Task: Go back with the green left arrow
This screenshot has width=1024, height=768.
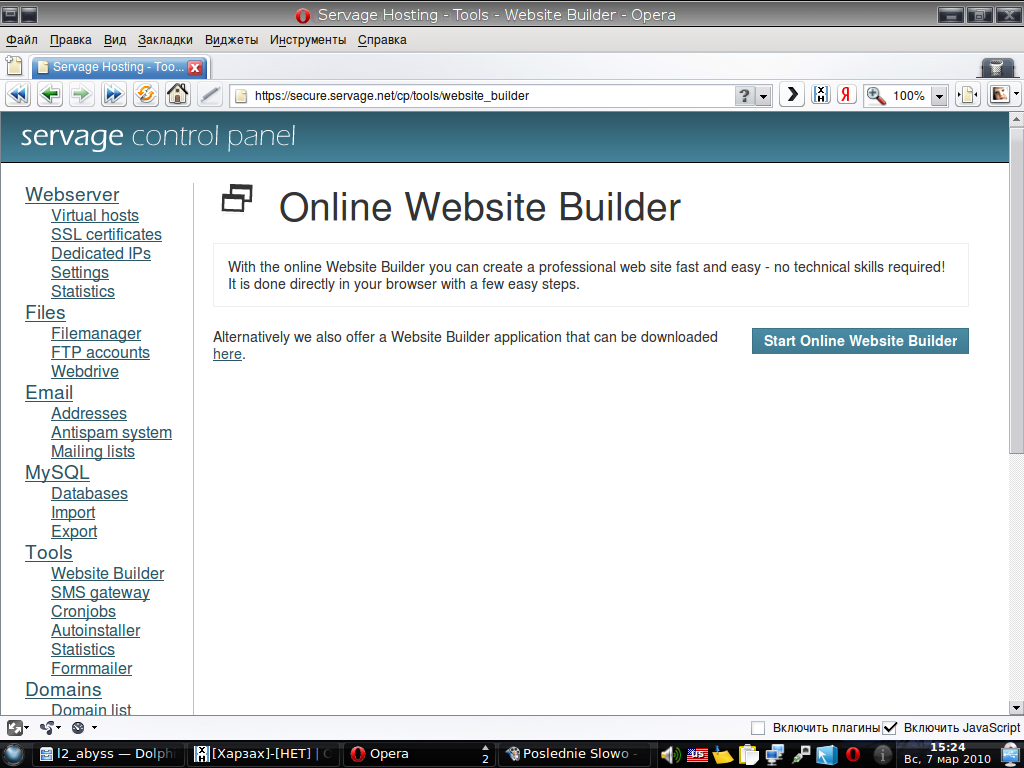Action: [50, 95]
